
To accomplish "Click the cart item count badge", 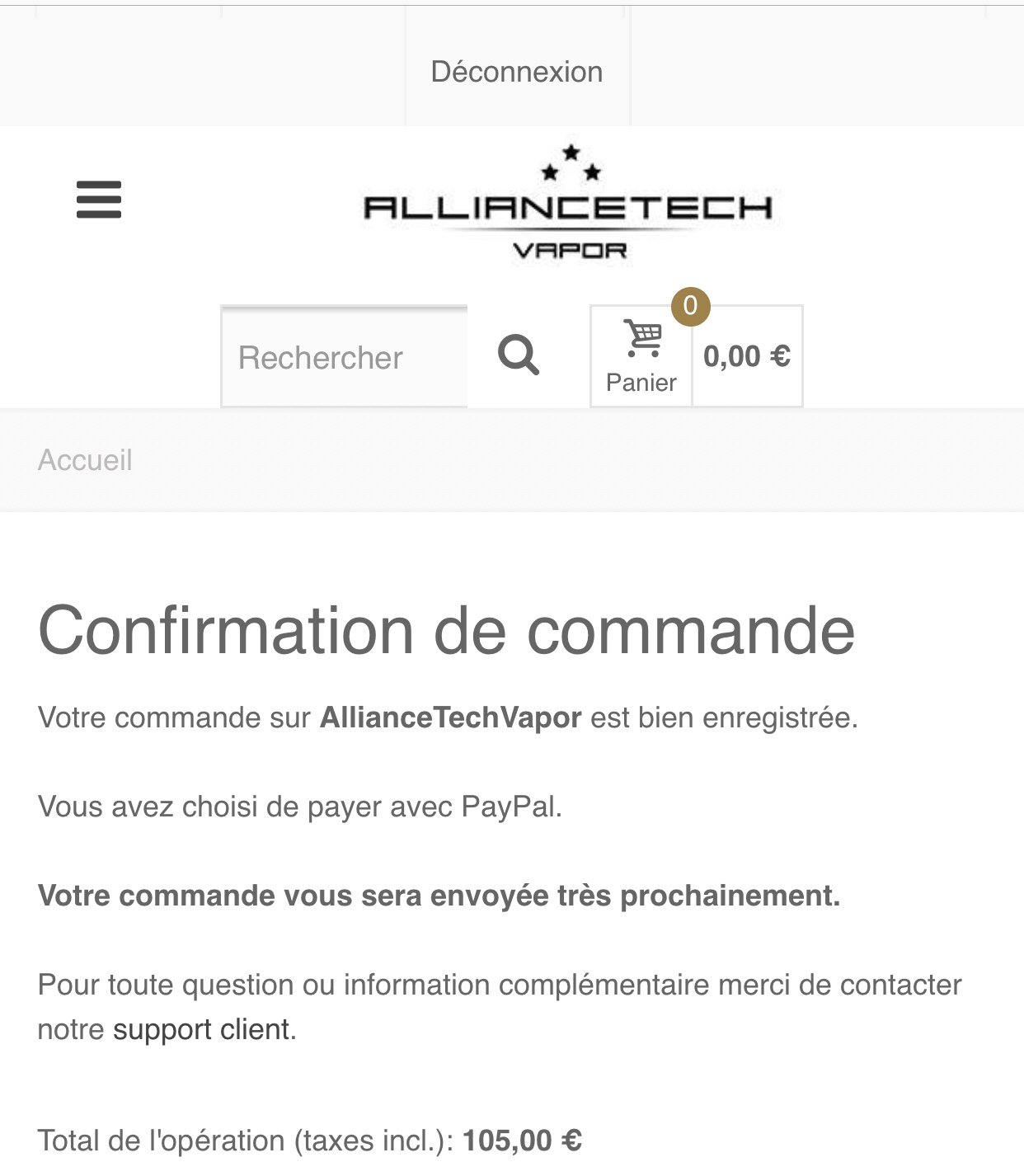I will (690, 306).
